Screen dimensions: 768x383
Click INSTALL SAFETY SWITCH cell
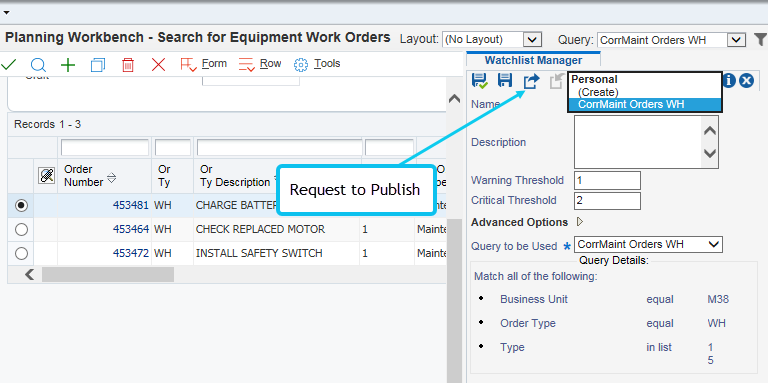(x=259, y=253)
